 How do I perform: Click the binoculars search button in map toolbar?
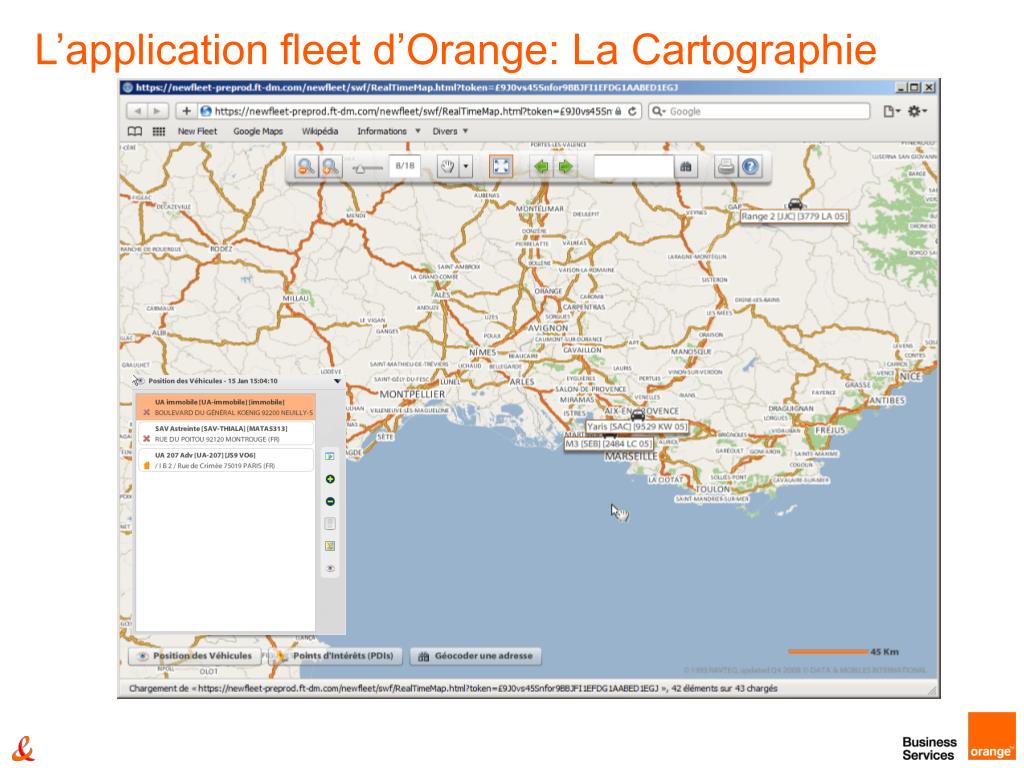click(x=686, y=167)
